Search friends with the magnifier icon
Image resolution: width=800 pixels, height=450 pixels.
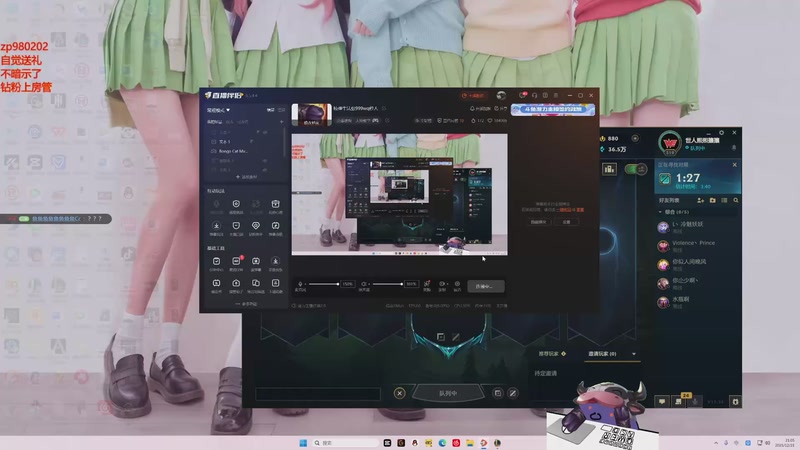click(736, 201)
